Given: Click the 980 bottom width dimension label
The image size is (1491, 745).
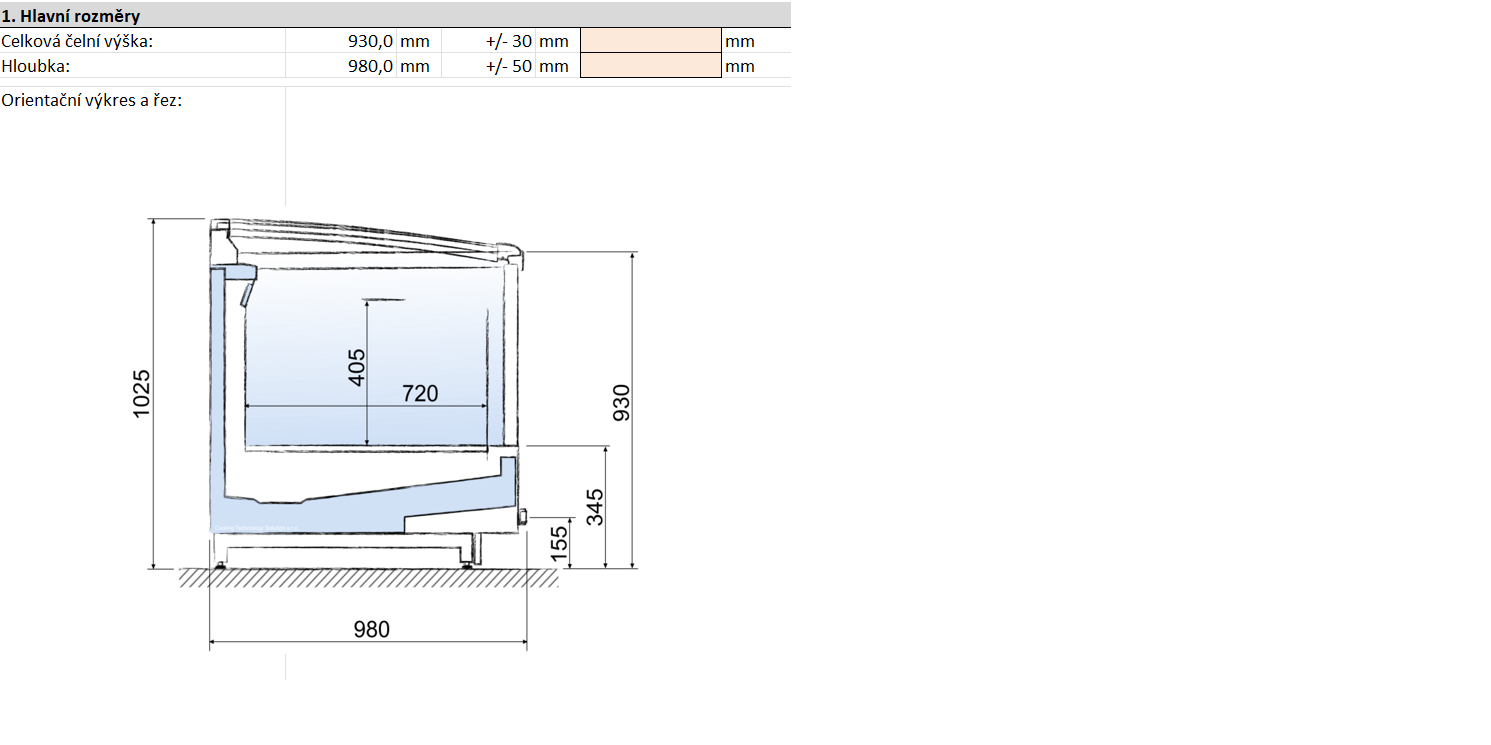Looking at the screenshot, I should click(x=371, y=629).
